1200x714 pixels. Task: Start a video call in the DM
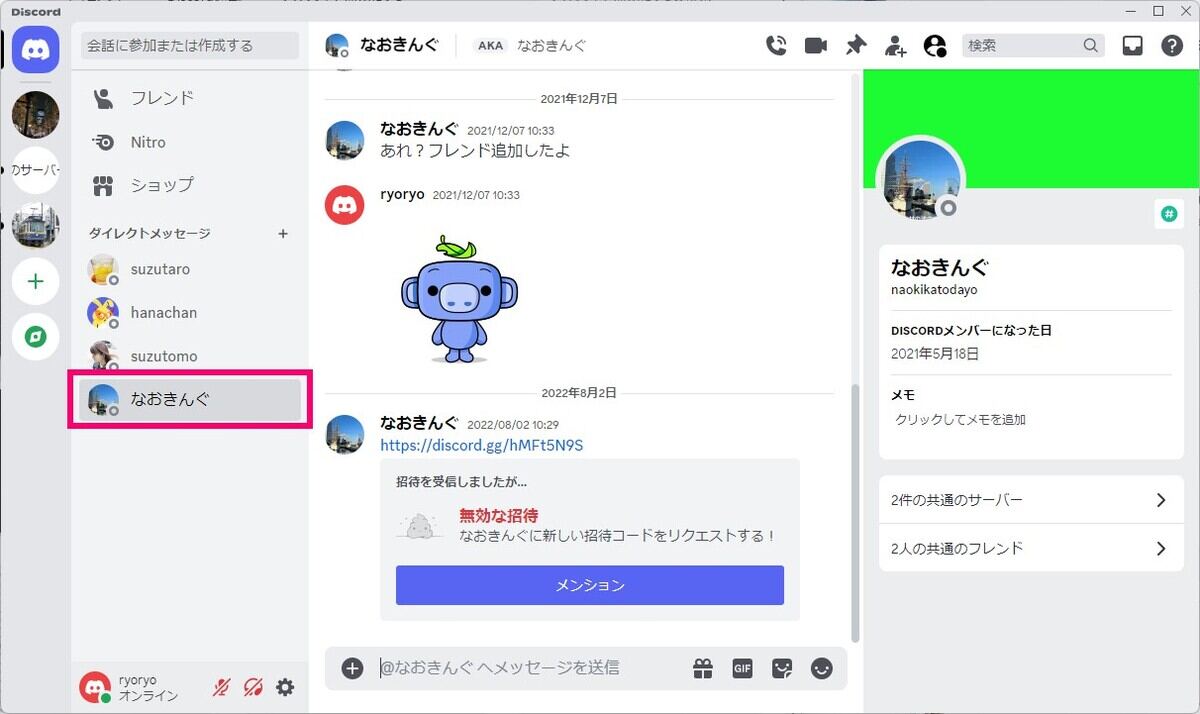[x=815, y=45]
